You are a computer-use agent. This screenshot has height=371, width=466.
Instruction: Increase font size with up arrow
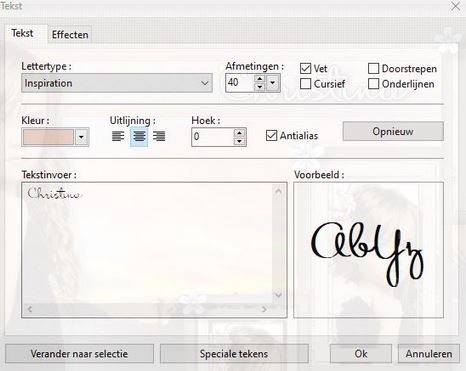260,79
